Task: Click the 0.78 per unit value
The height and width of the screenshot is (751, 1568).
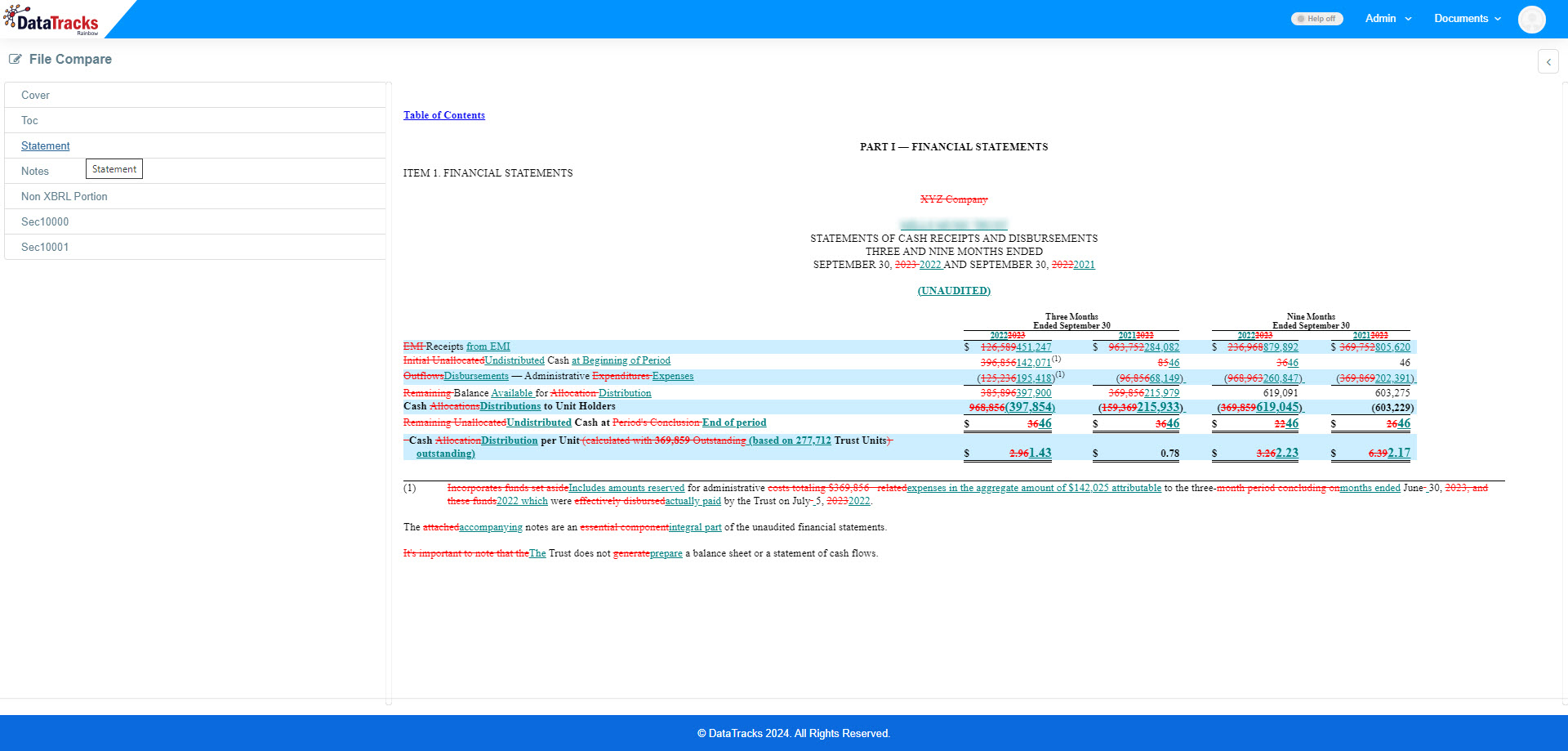Action: [1169, 454]
